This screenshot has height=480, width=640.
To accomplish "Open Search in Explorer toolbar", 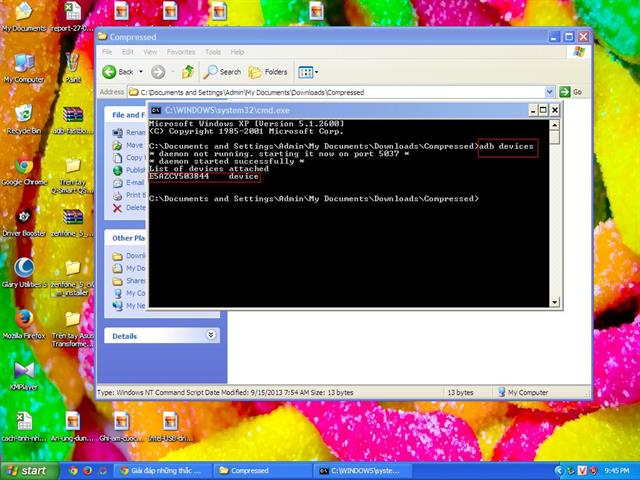I will [222, 72].
